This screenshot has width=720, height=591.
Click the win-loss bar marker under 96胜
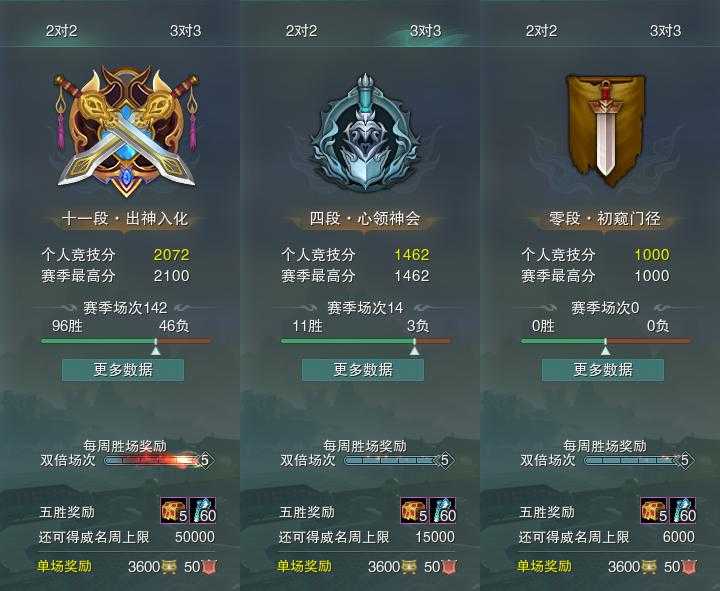click(156, 347)
